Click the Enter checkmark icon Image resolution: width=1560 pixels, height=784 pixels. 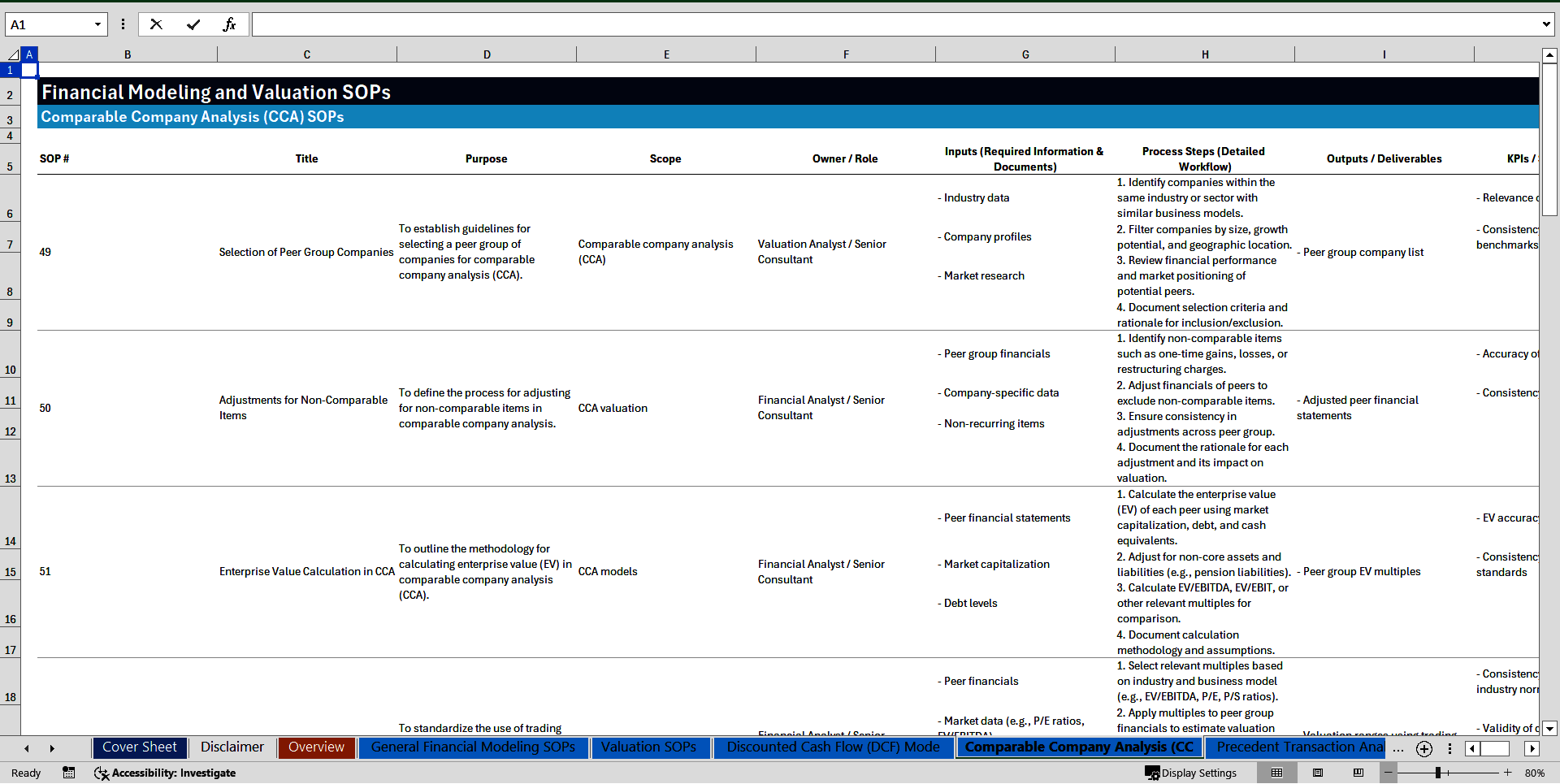click(x=193, y=24)
